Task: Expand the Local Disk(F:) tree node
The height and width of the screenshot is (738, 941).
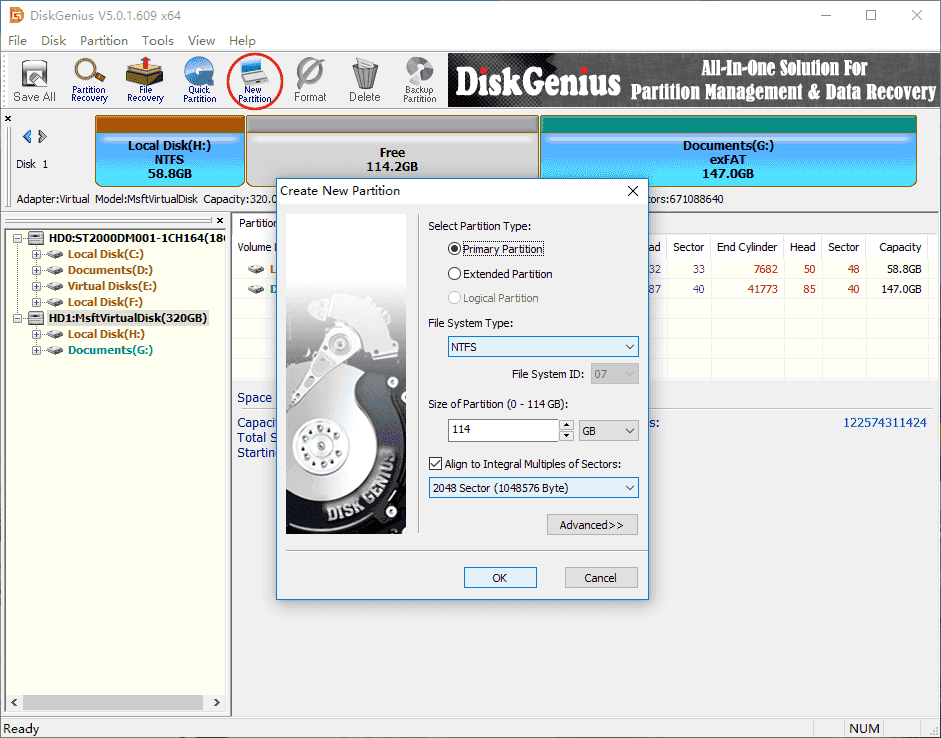Action: pos(37,302)
